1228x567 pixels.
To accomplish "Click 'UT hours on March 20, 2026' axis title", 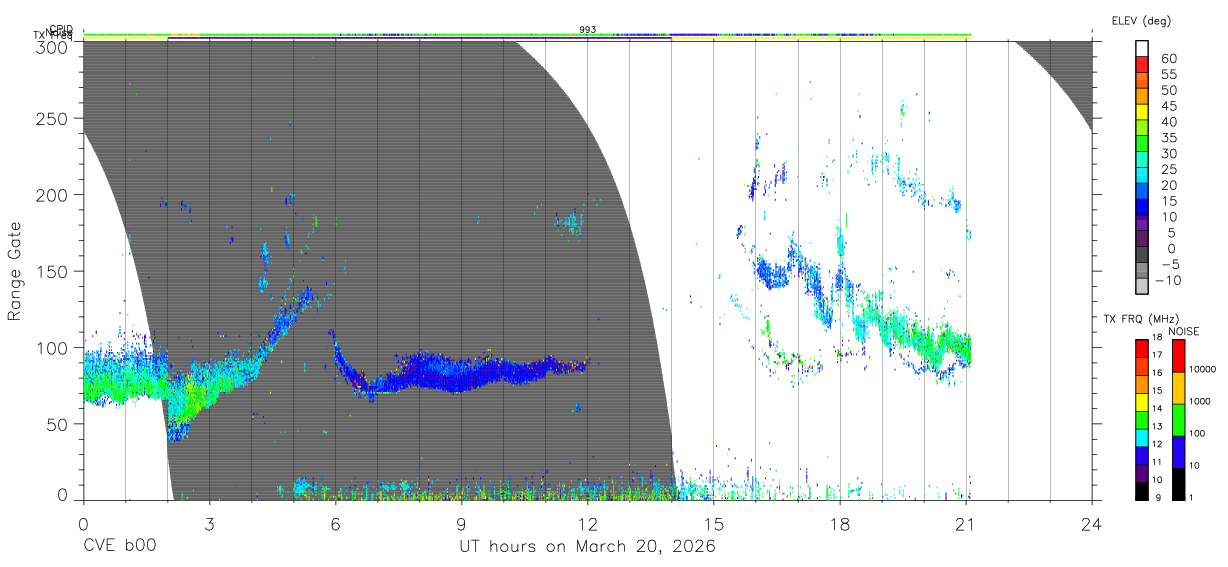I will pos(587,547).
